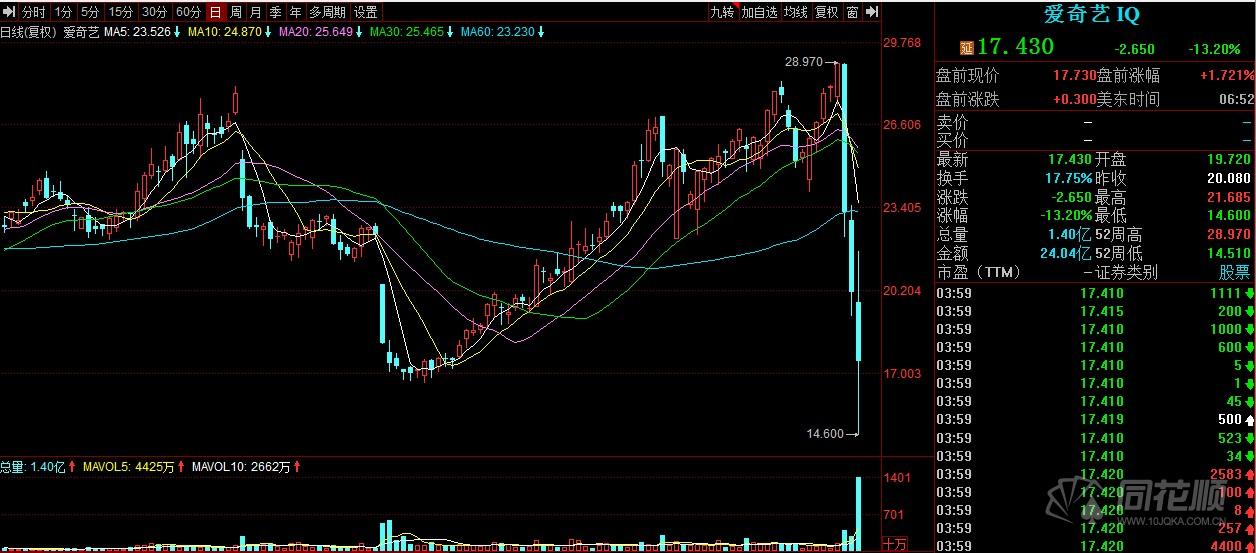Select the 30分 period tab
Image resolution: width=1256 pixels, height=553 pixels.
pyautogui.click(x=154, y=12)
